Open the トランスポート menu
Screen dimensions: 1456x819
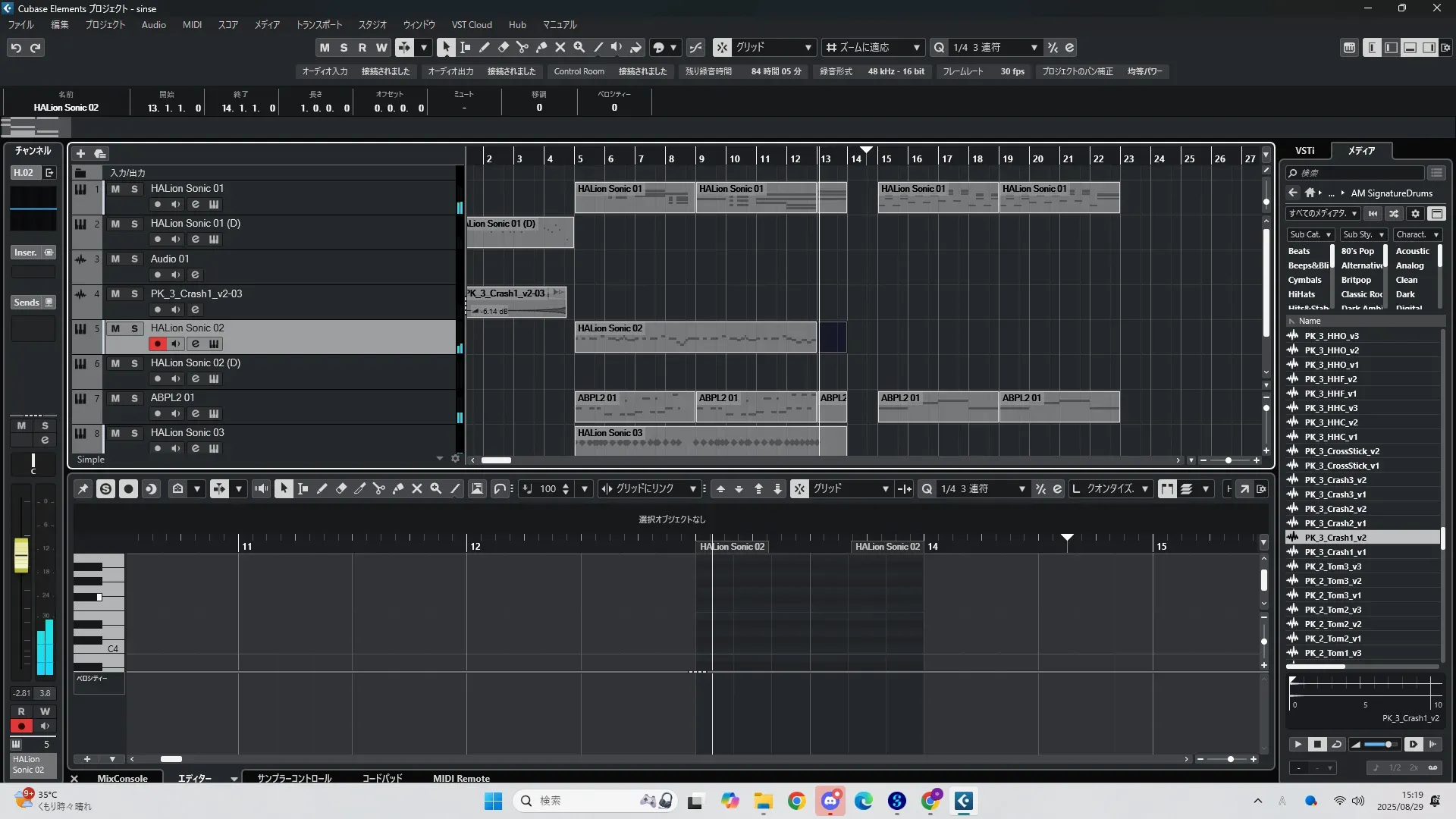318,25
